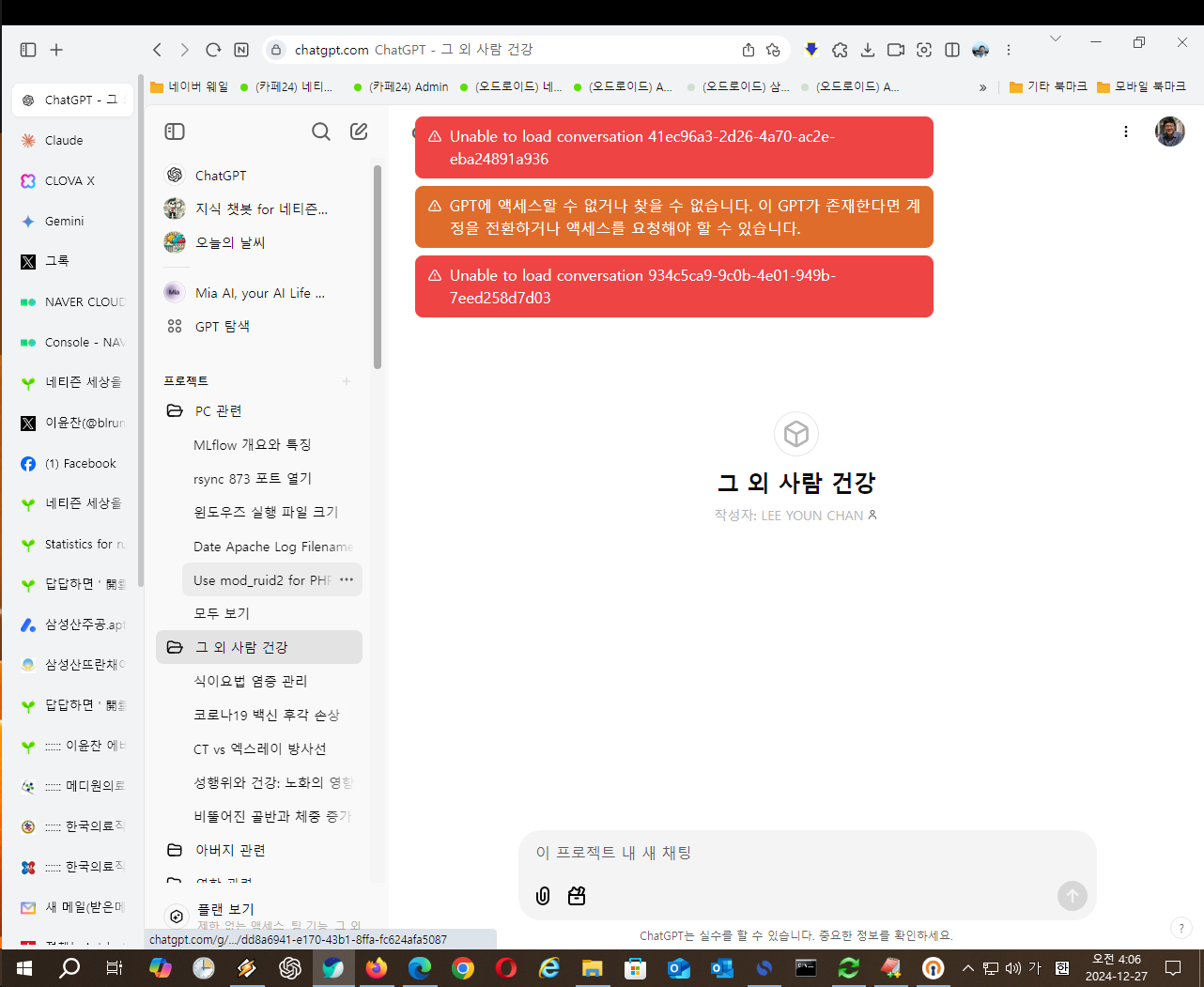Click the 이 프로젝트 내 새 채팅 input field
Screen dimensions: 1204x987
808,853
